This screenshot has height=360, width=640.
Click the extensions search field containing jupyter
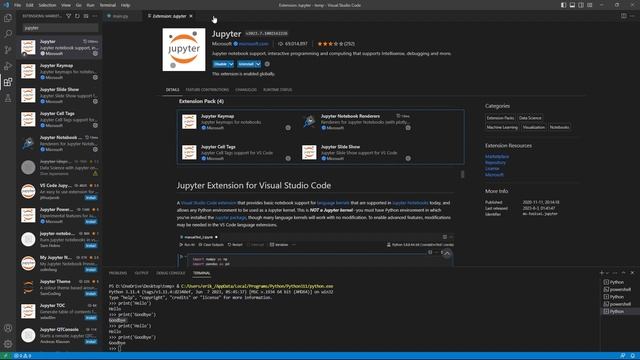click(60, 28)
